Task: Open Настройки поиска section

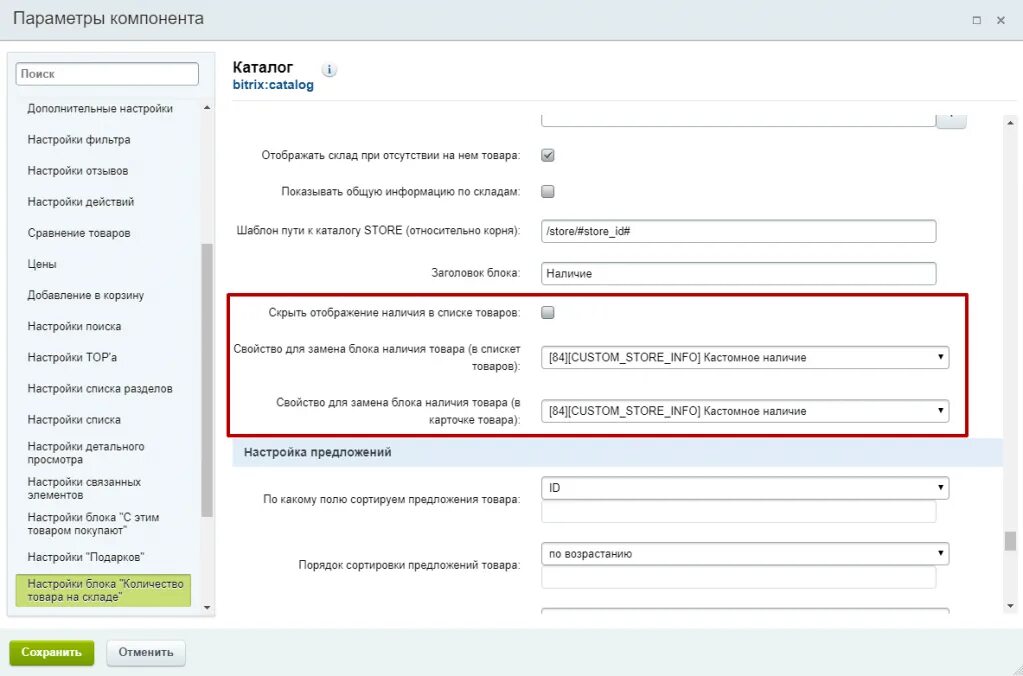Action: click(74, 326)
